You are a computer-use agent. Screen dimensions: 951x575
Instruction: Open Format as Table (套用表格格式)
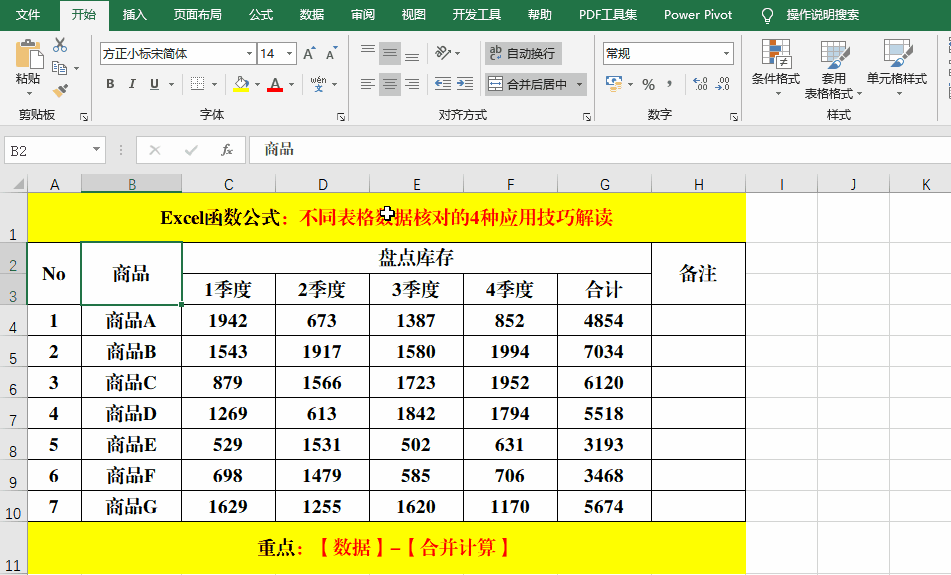coord(833,69)
